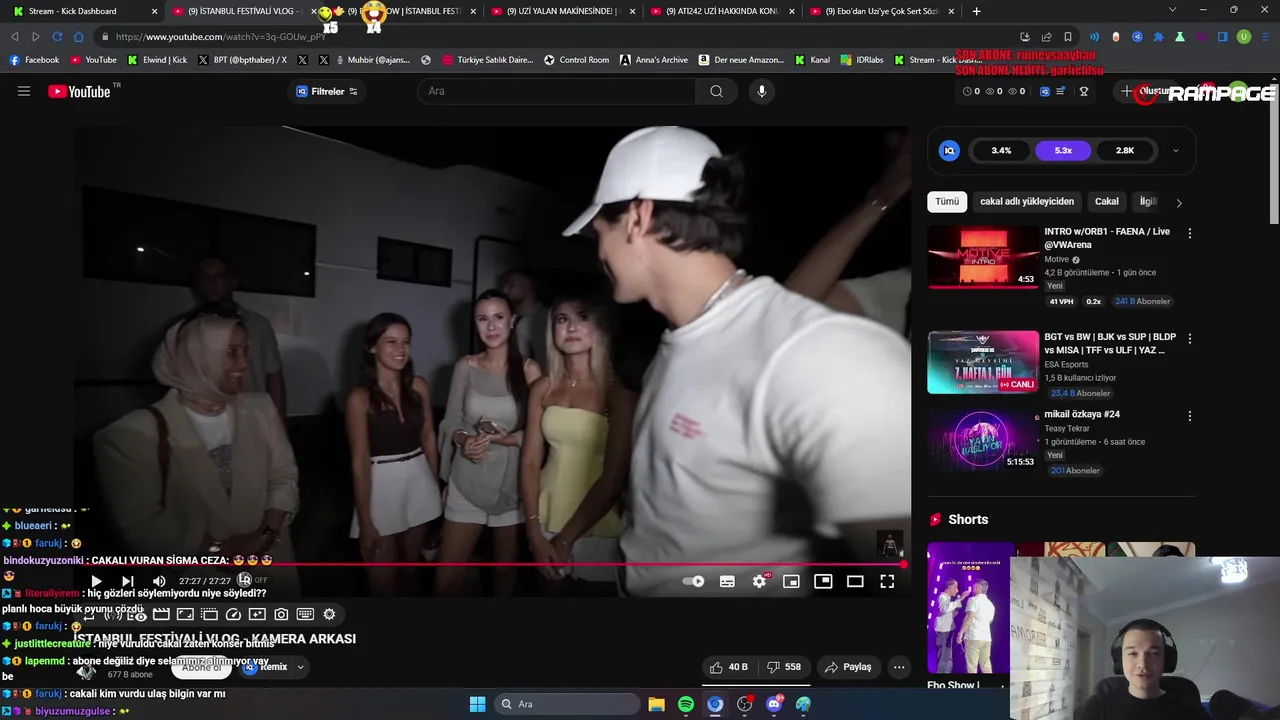
Task: Open the enhancer settings cog under video
Action: pyautogui.click(x=329, y=614)
